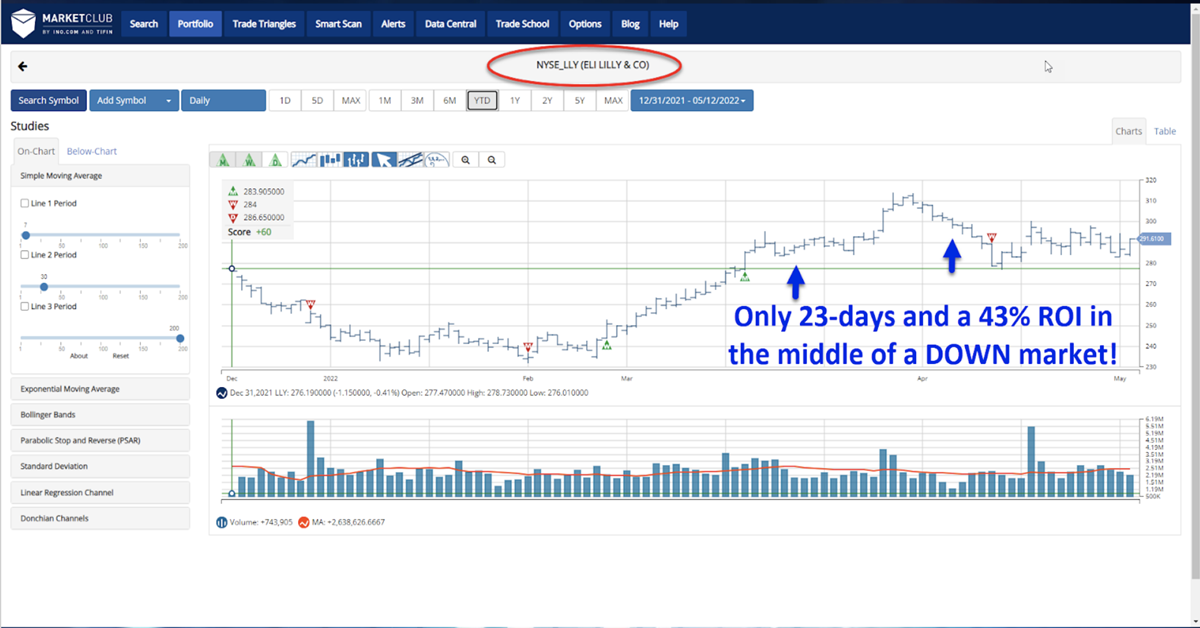The image size is (1200, 628).
Task: Select the pointer cursor tool
Action: point(383,159)
